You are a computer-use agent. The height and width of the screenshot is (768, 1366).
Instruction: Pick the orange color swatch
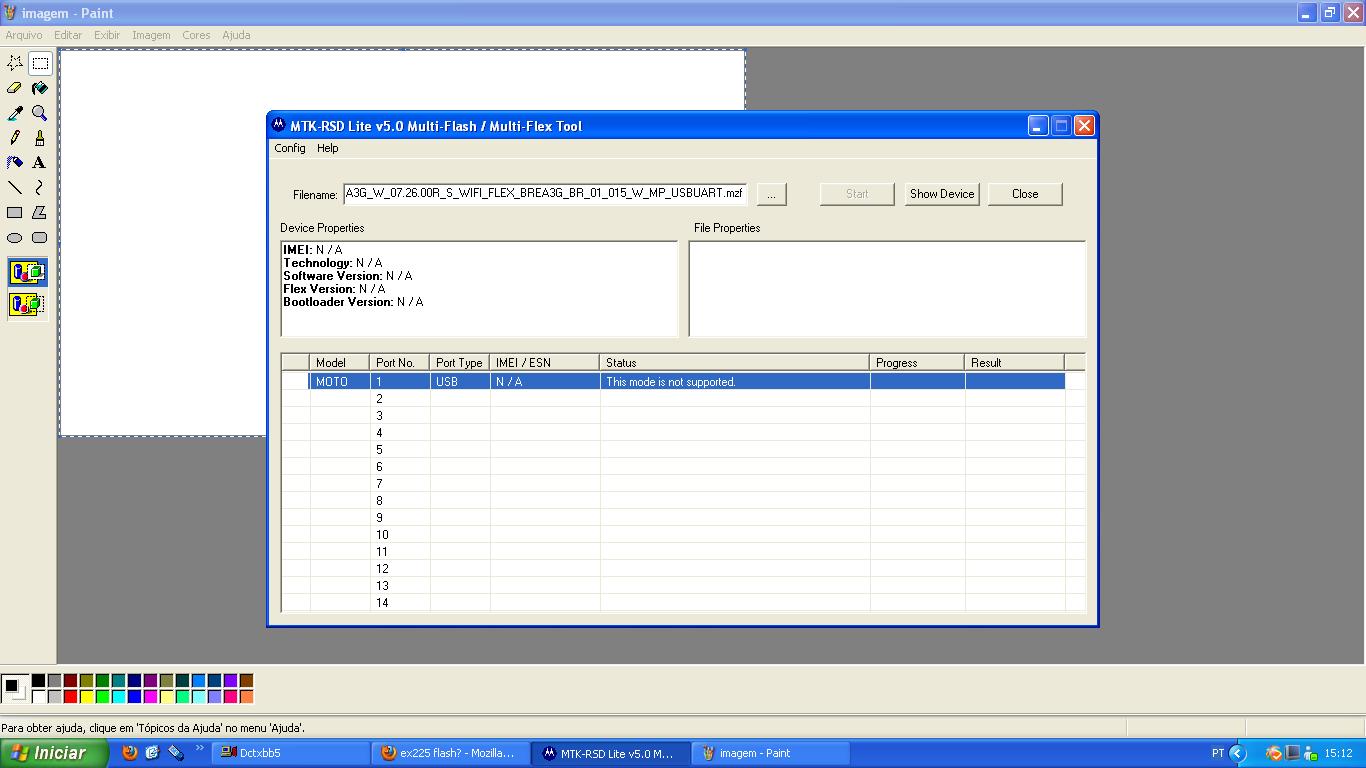(246, 696)
